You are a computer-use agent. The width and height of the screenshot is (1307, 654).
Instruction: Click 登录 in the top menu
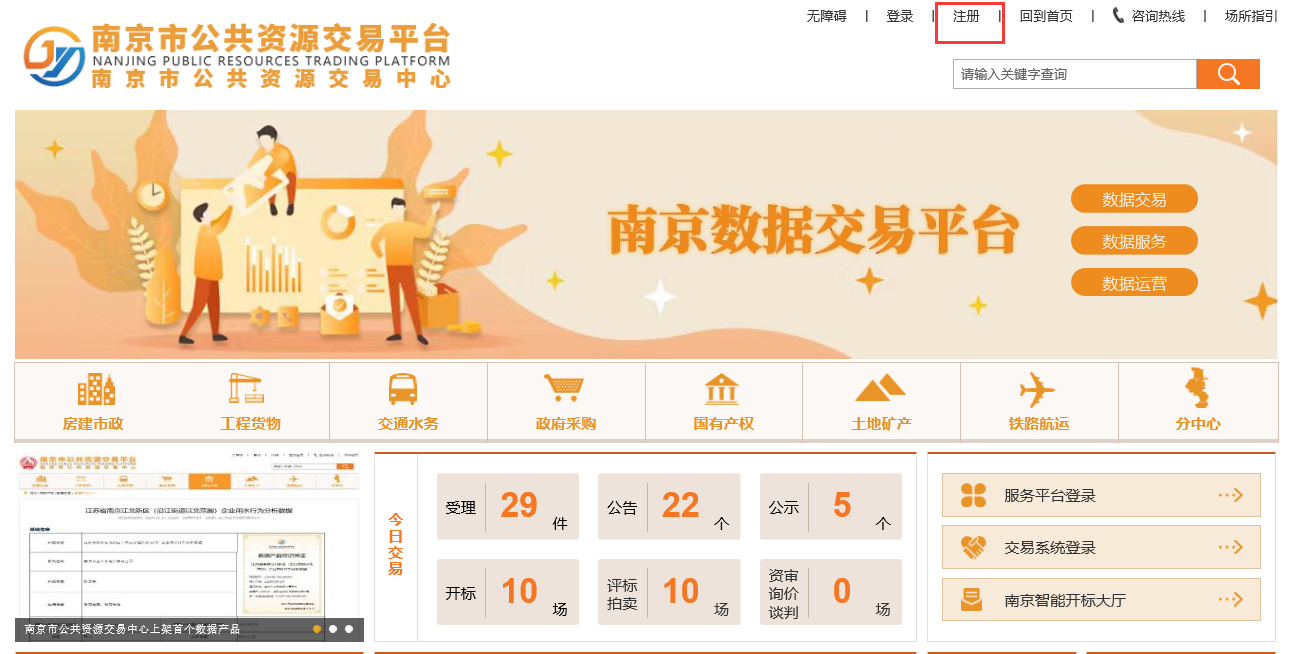coord(900,16)
